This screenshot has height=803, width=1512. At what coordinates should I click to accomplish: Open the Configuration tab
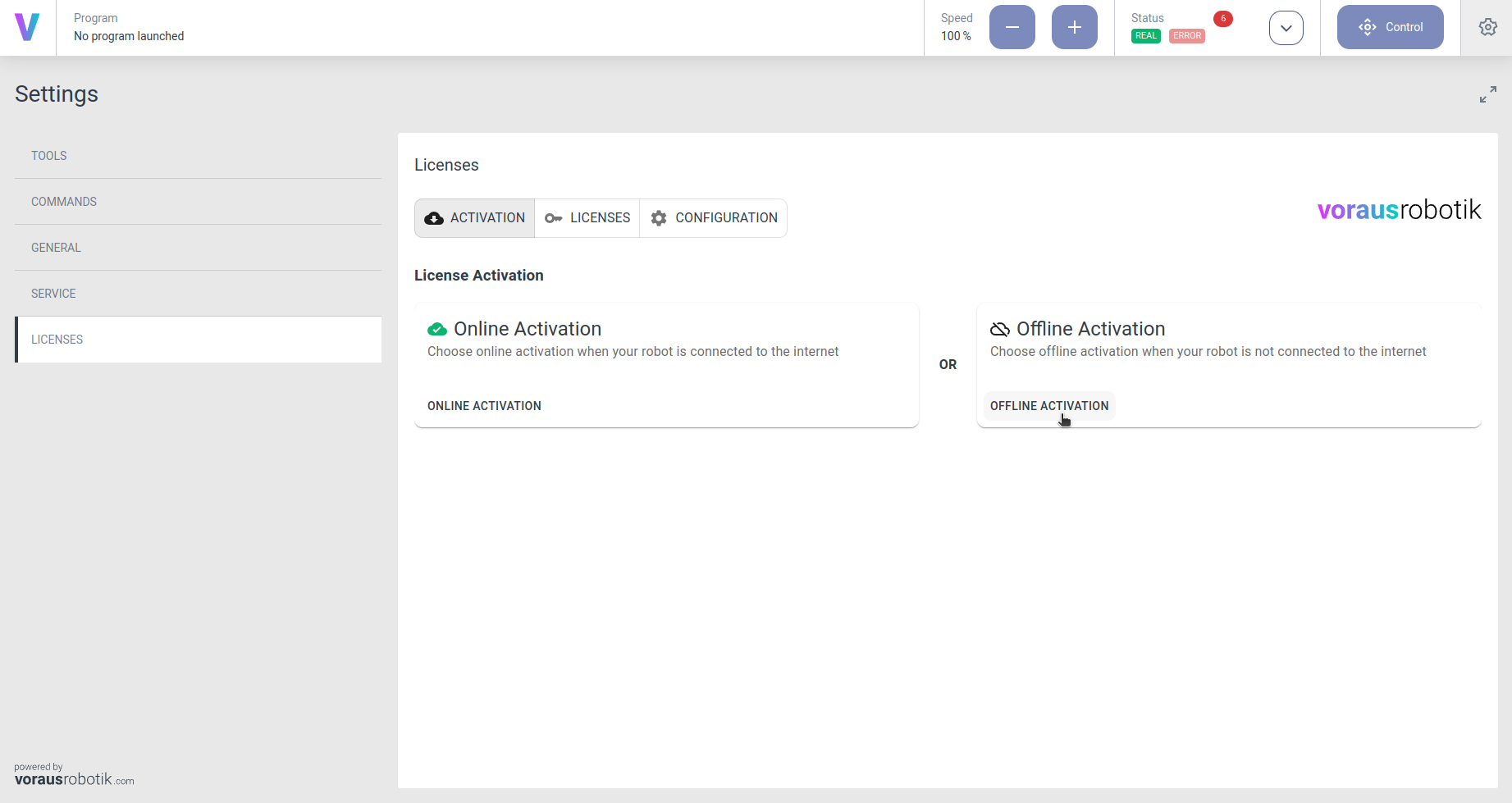tap(714, 218)
